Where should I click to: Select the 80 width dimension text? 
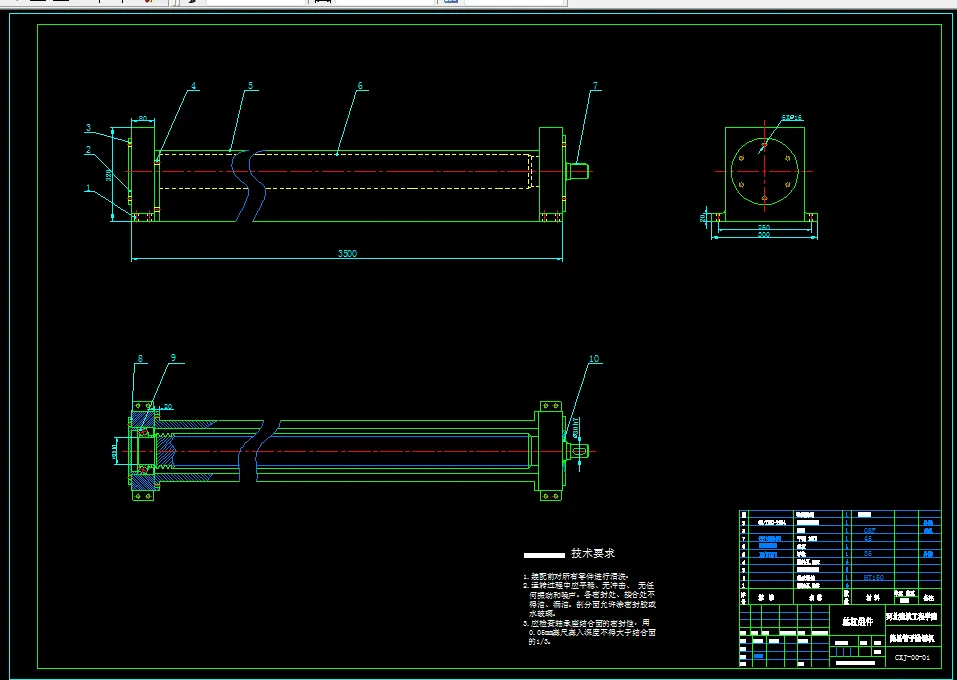143,118
